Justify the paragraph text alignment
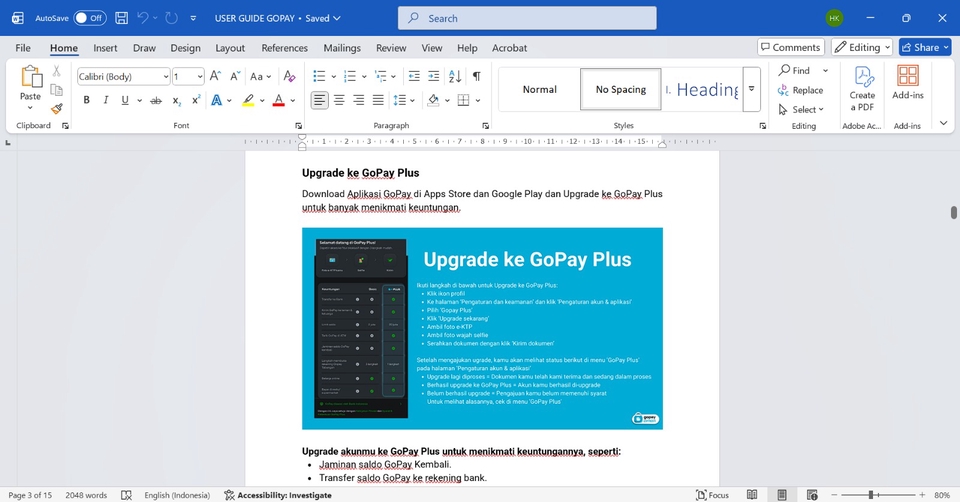Image resolution: width=960 pixels, height=502 pixels. click(378, 100)
